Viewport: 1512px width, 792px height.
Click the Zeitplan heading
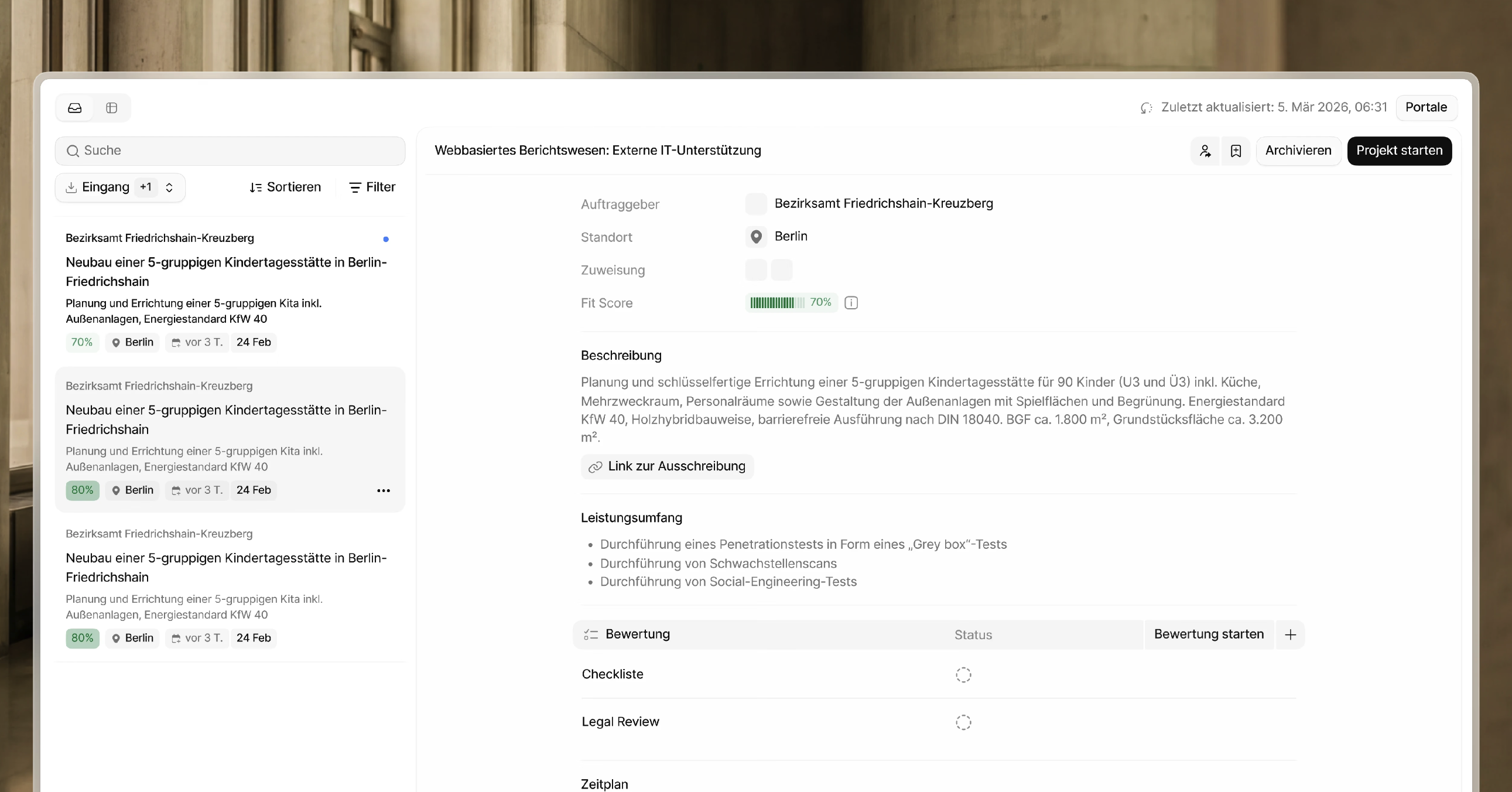(x=604, y=784)
